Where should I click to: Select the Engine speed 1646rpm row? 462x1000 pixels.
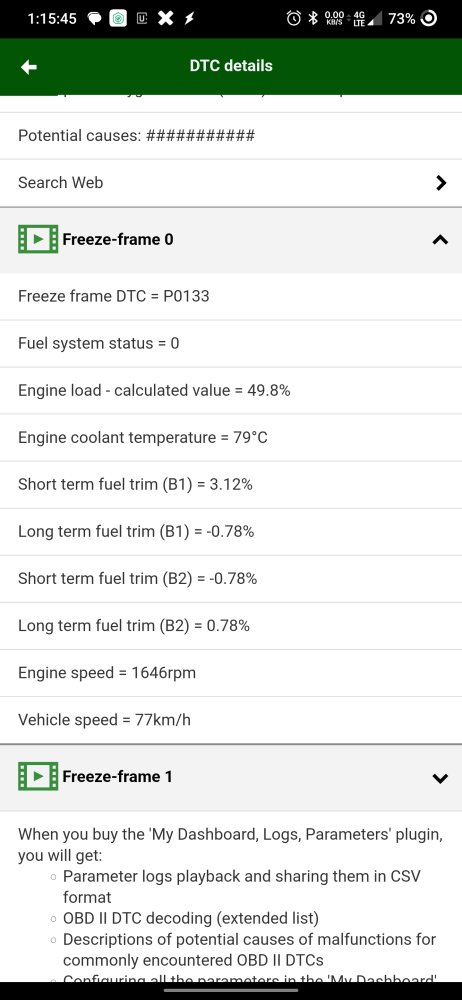[231, 673]
